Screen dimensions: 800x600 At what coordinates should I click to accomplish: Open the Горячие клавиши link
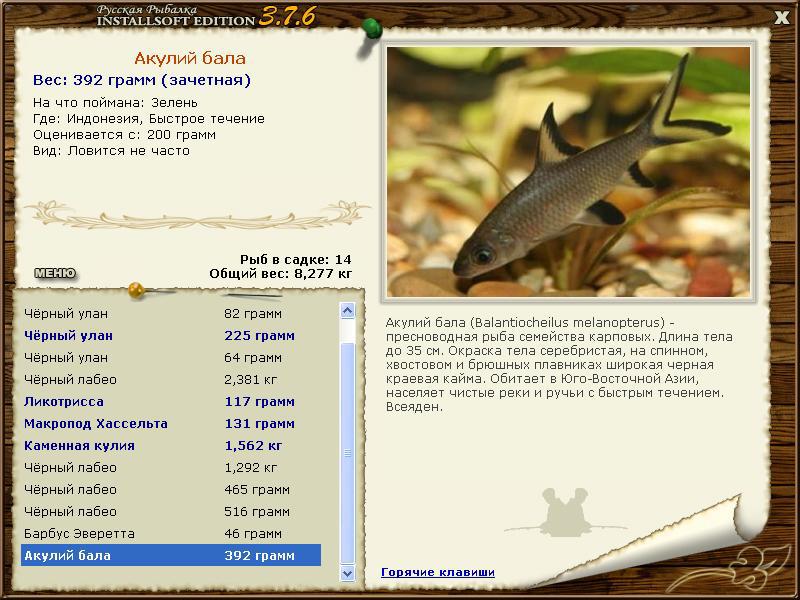438,572
